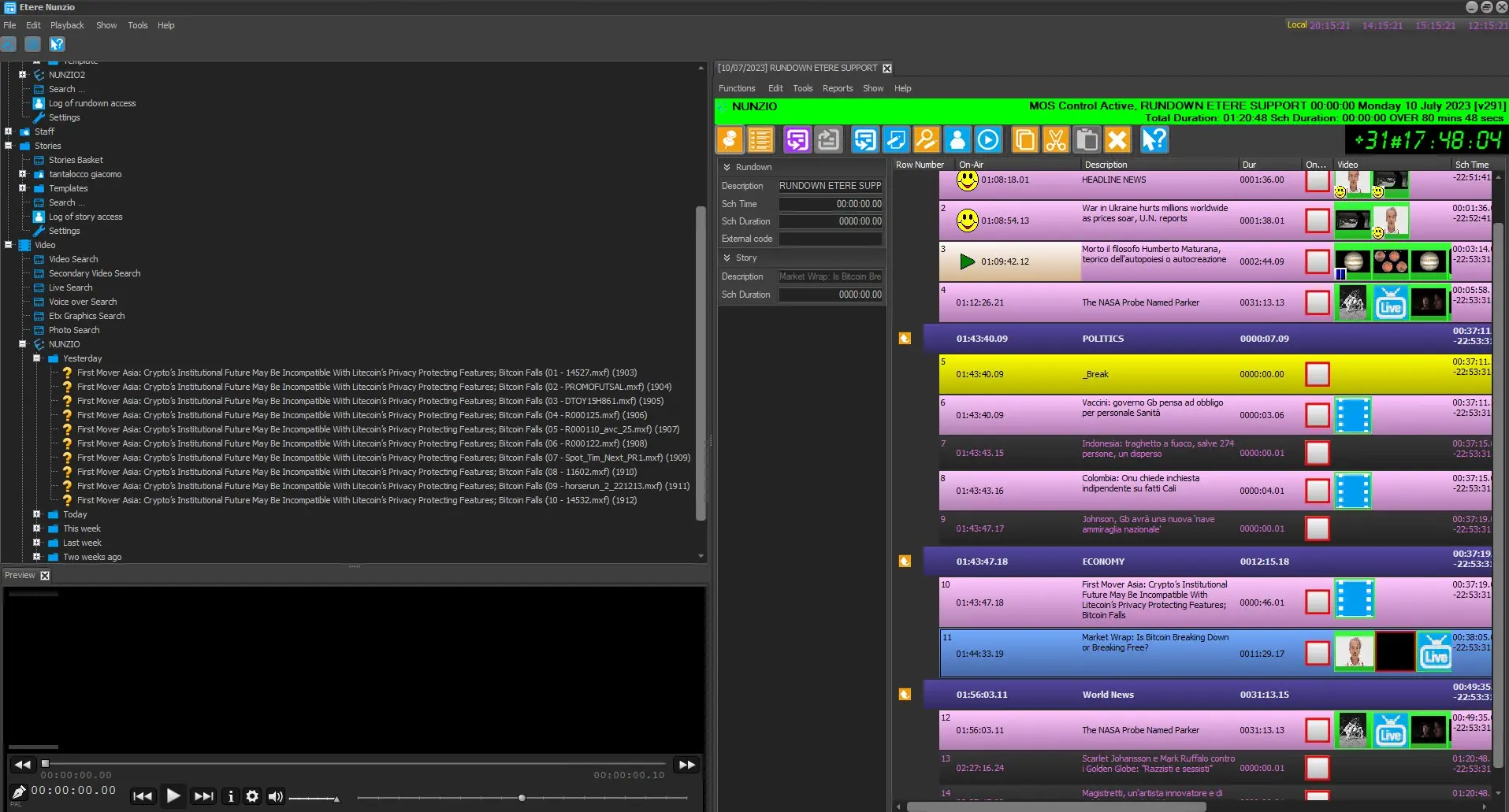Open the Playback menu

67,25
